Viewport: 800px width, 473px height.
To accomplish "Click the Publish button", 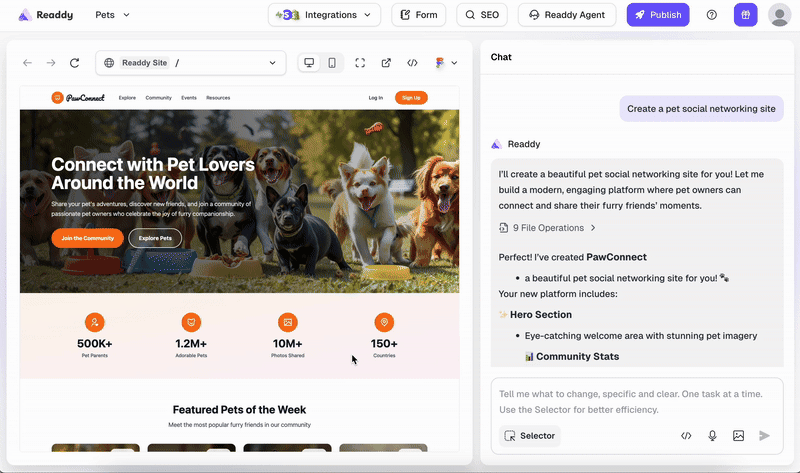I will pyautogui.click(x=657, y=15).
